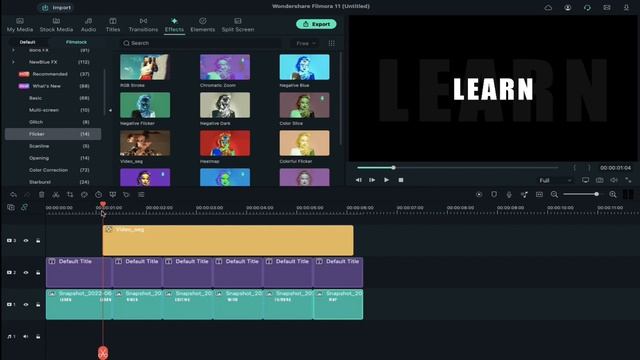The image size is (640, 360).
Task: Click the Export button
Action: (x=316, y=24)
